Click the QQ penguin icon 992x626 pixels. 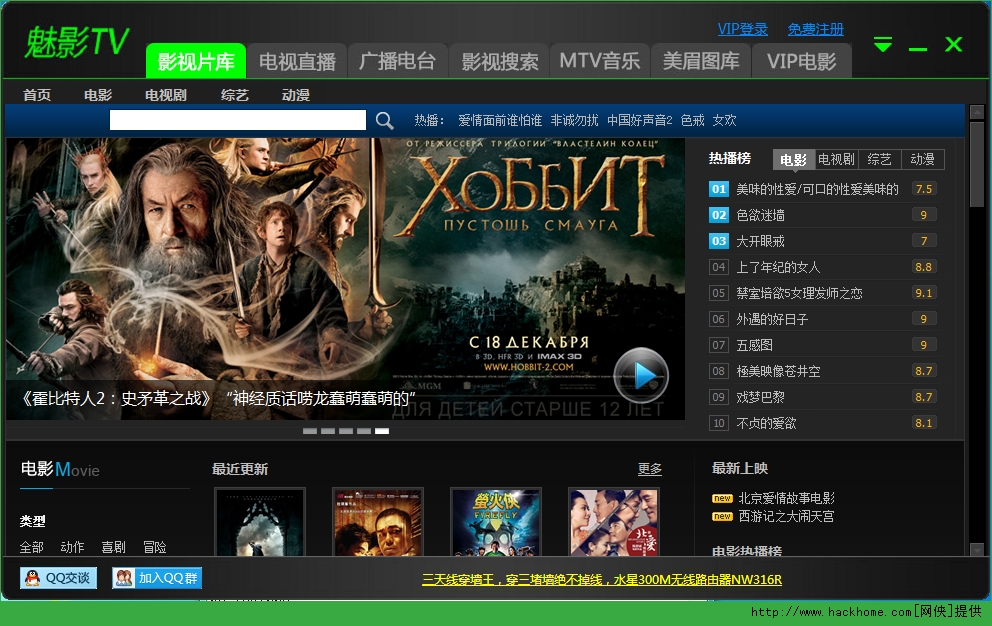tap(32, 578)
